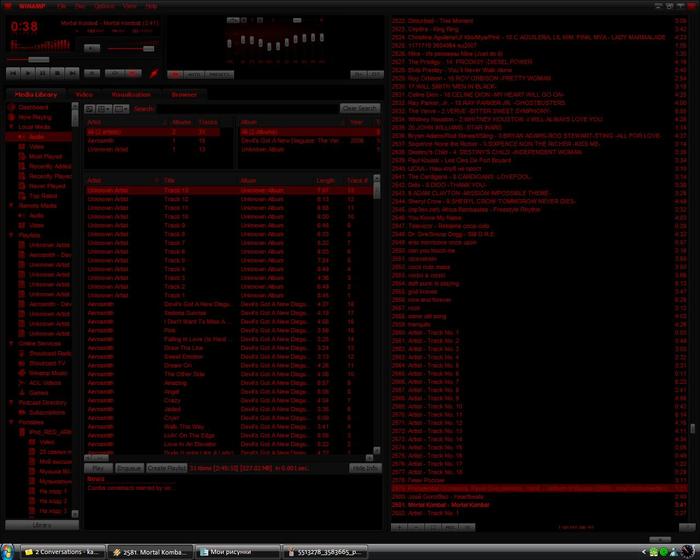
Task: Click the Games icon in Online Services
Action: click(21, 393)
